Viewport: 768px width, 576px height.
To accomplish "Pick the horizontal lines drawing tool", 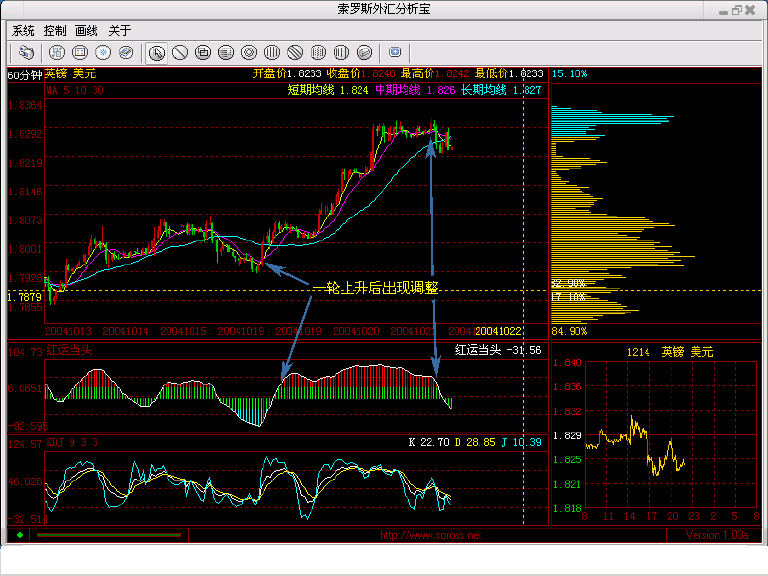I will pos(226,52).
